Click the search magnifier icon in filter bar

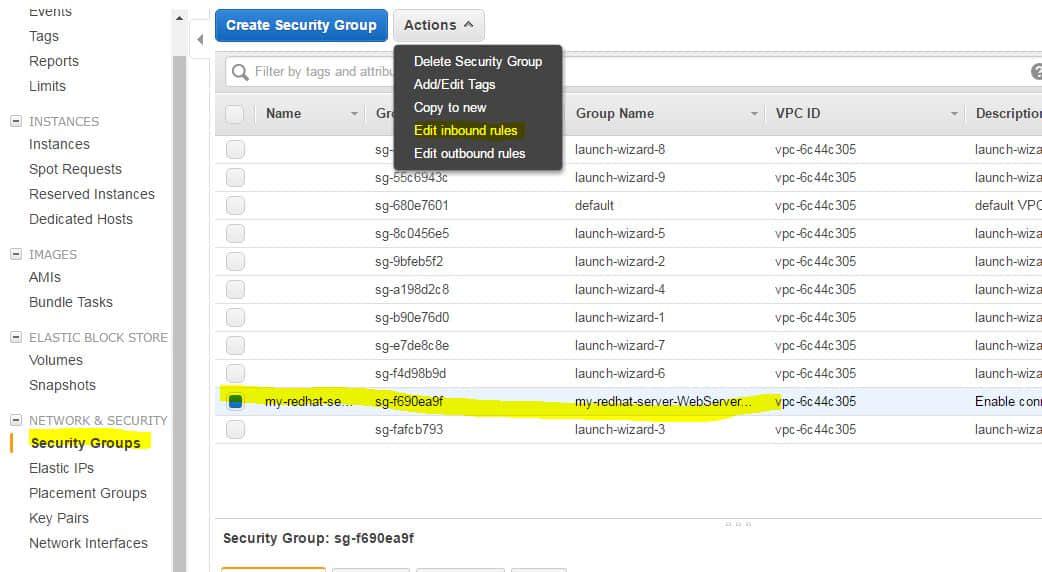click(x=240, y=72)
